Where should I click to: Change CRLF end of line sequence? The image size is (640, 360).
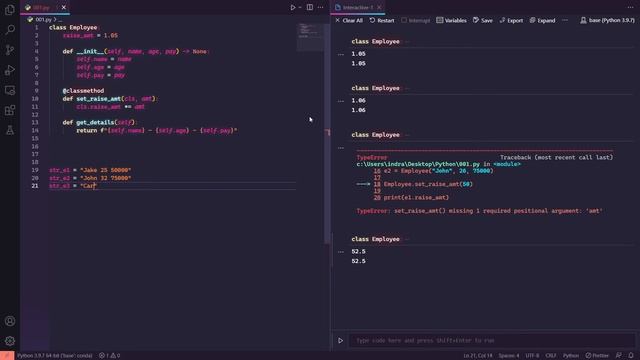tap(551, 356)
